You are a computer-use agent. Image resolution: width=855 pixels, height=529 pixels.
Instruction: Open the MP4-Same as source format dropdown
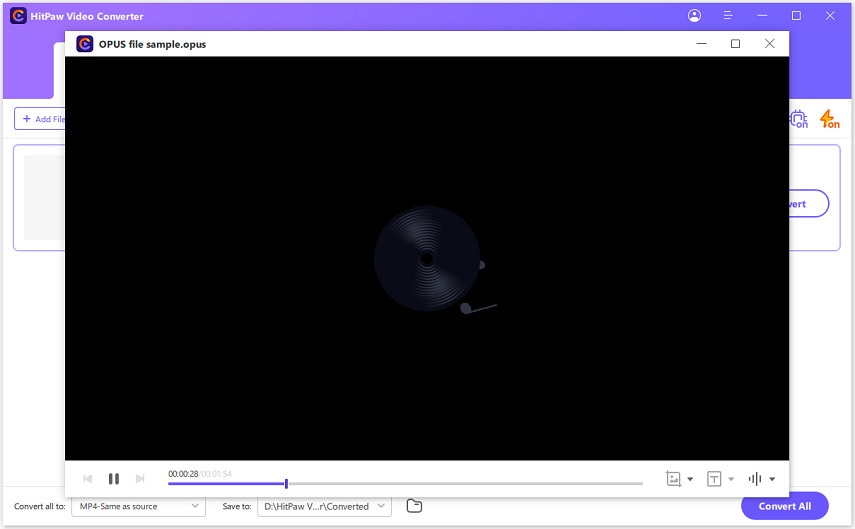[x=138, y=506]
